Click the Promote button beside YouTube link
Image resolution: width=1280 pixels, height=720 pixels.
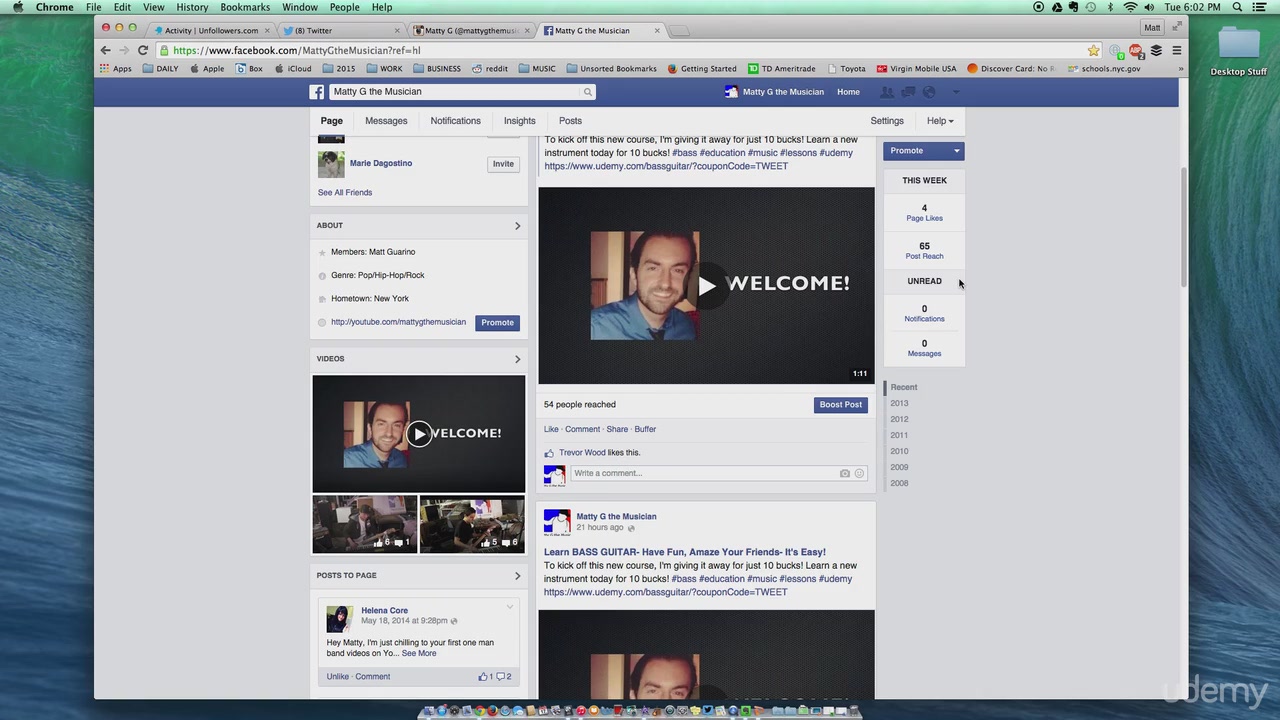coord(497,323)
